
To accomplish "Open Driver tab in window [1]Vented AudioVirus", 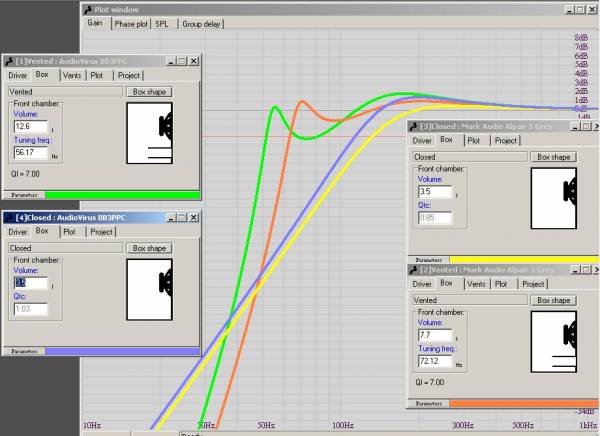I will click(18, 75).
